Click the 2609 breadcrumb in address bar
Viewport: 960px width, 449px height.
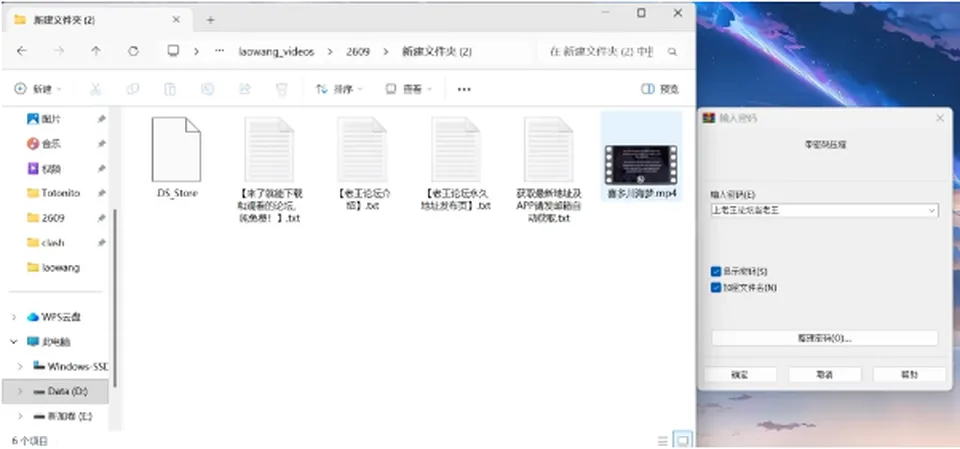point(358,52)
